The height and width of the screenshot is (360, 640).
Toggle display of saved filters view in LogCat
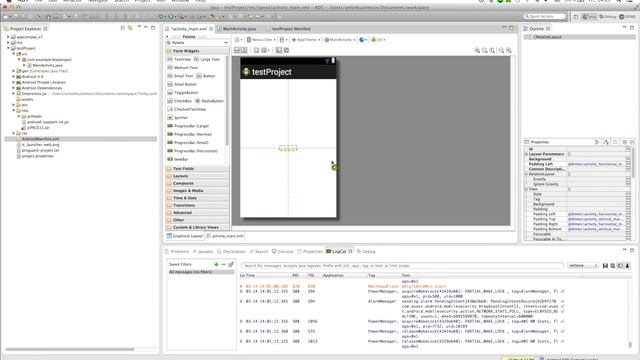[620, 266]
